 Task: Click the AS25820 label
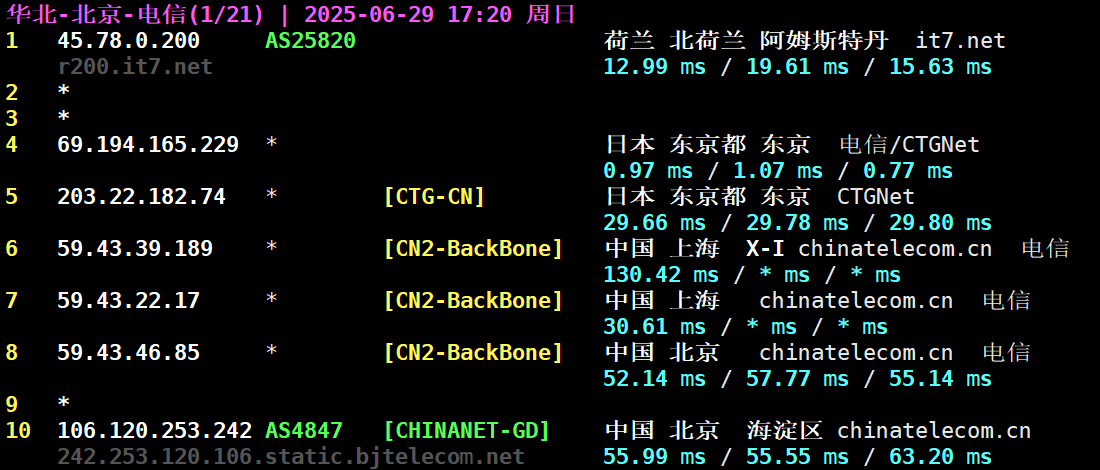tap(310, 41)
